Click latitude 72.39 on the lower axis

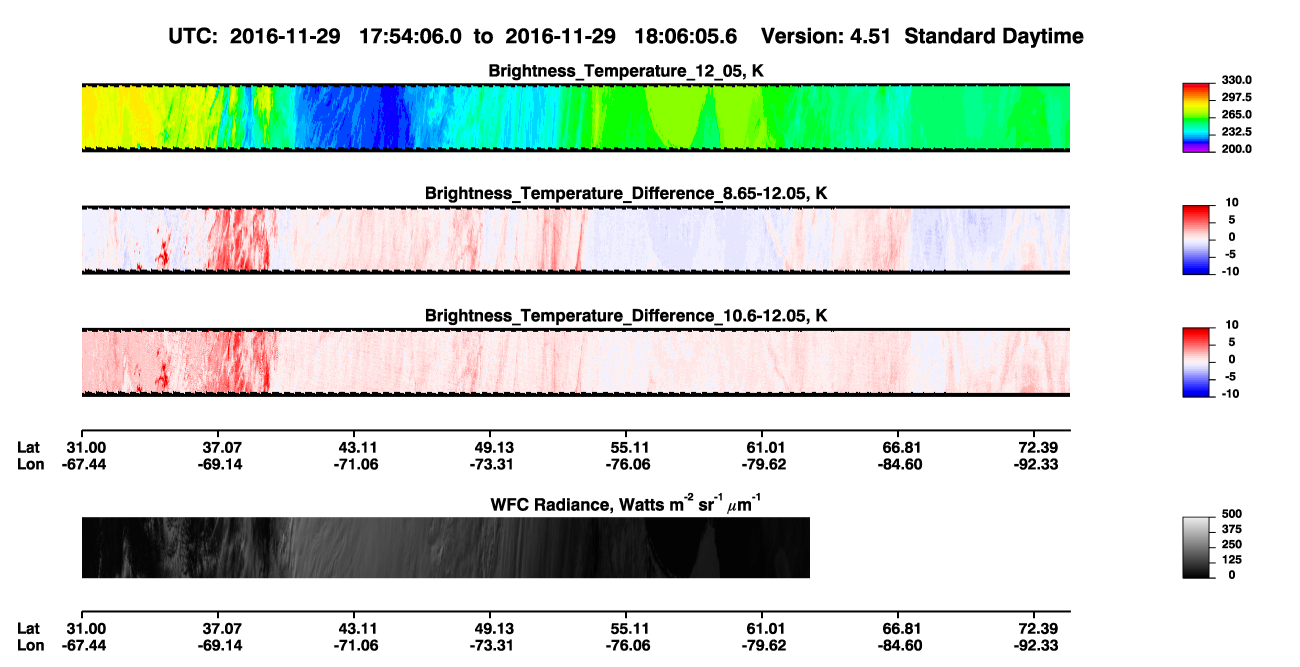[x=1038, y=629]
